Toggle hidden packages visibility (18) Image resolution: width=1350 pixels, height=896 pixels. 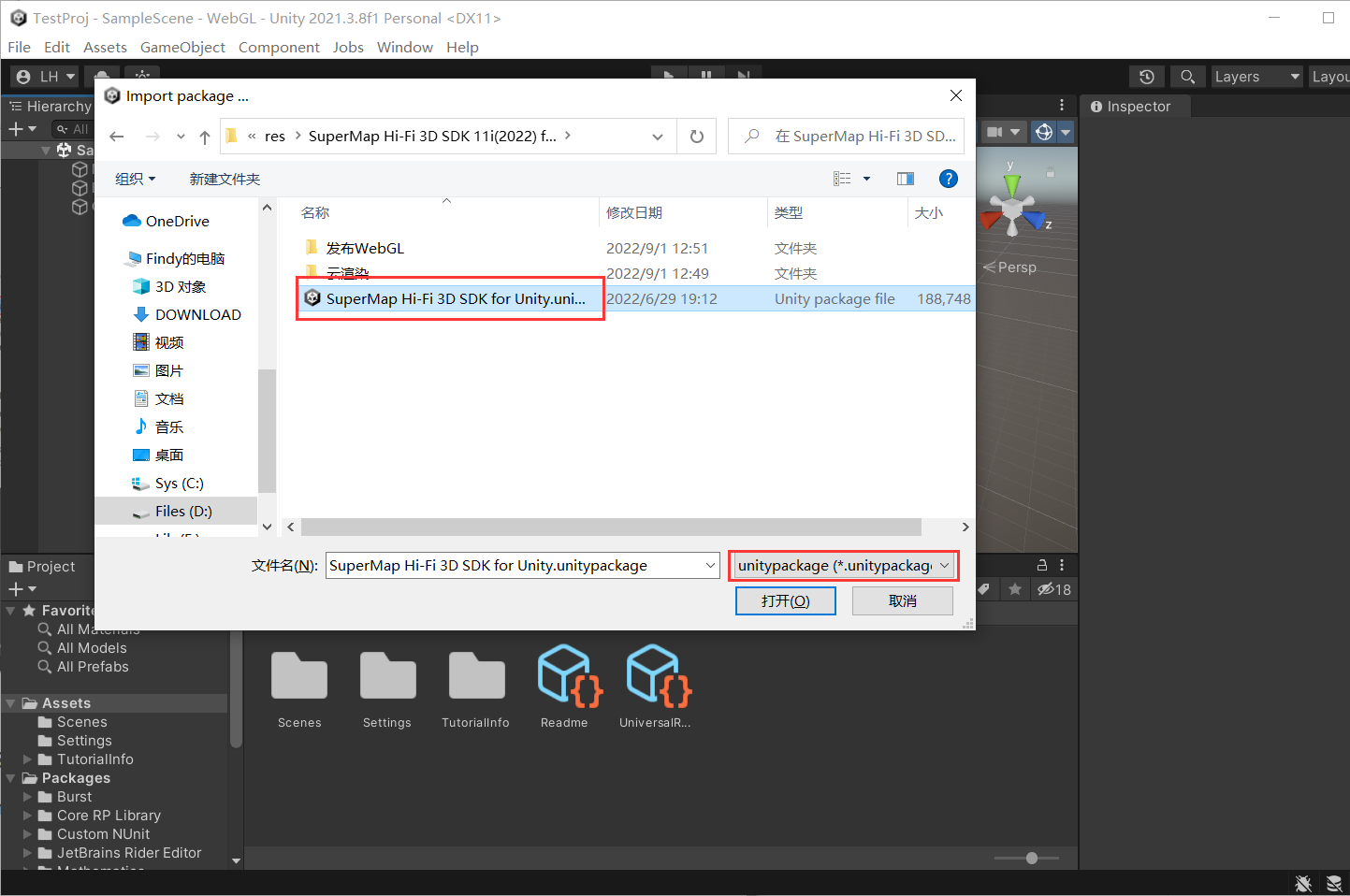point(1054,589)
